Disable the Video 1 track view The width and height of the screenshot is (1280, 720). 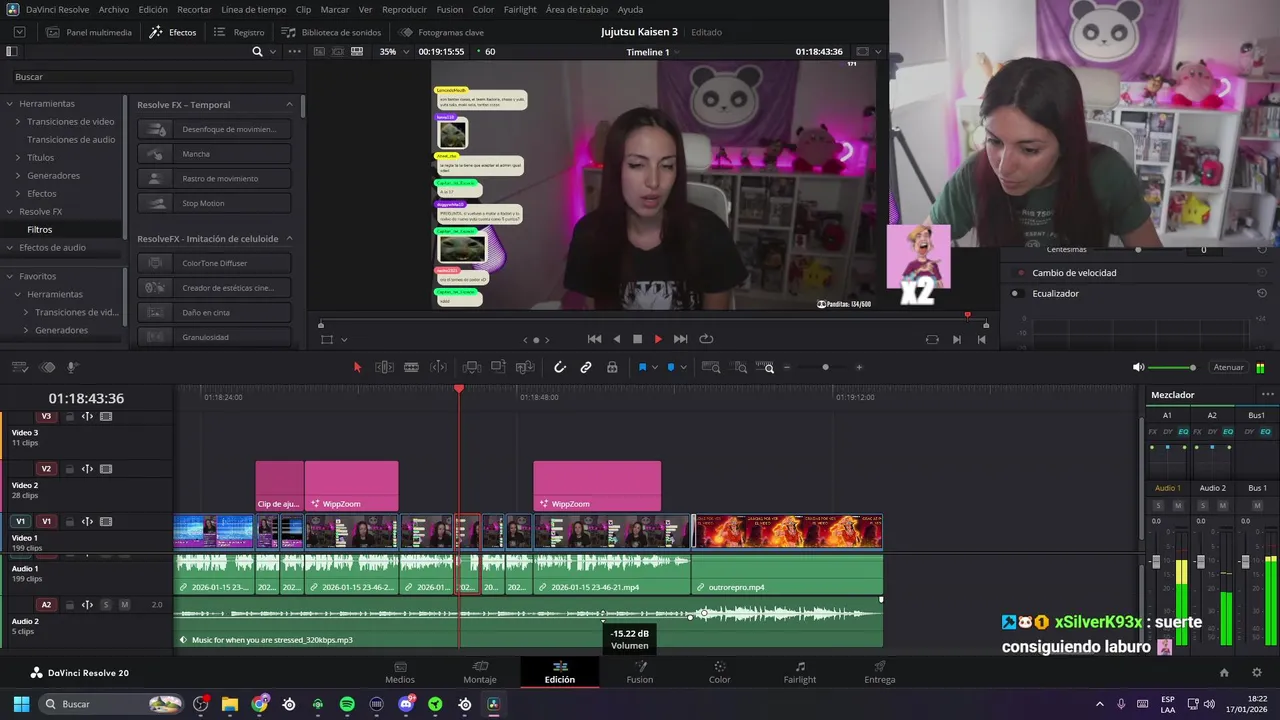(x=106, y=521)
